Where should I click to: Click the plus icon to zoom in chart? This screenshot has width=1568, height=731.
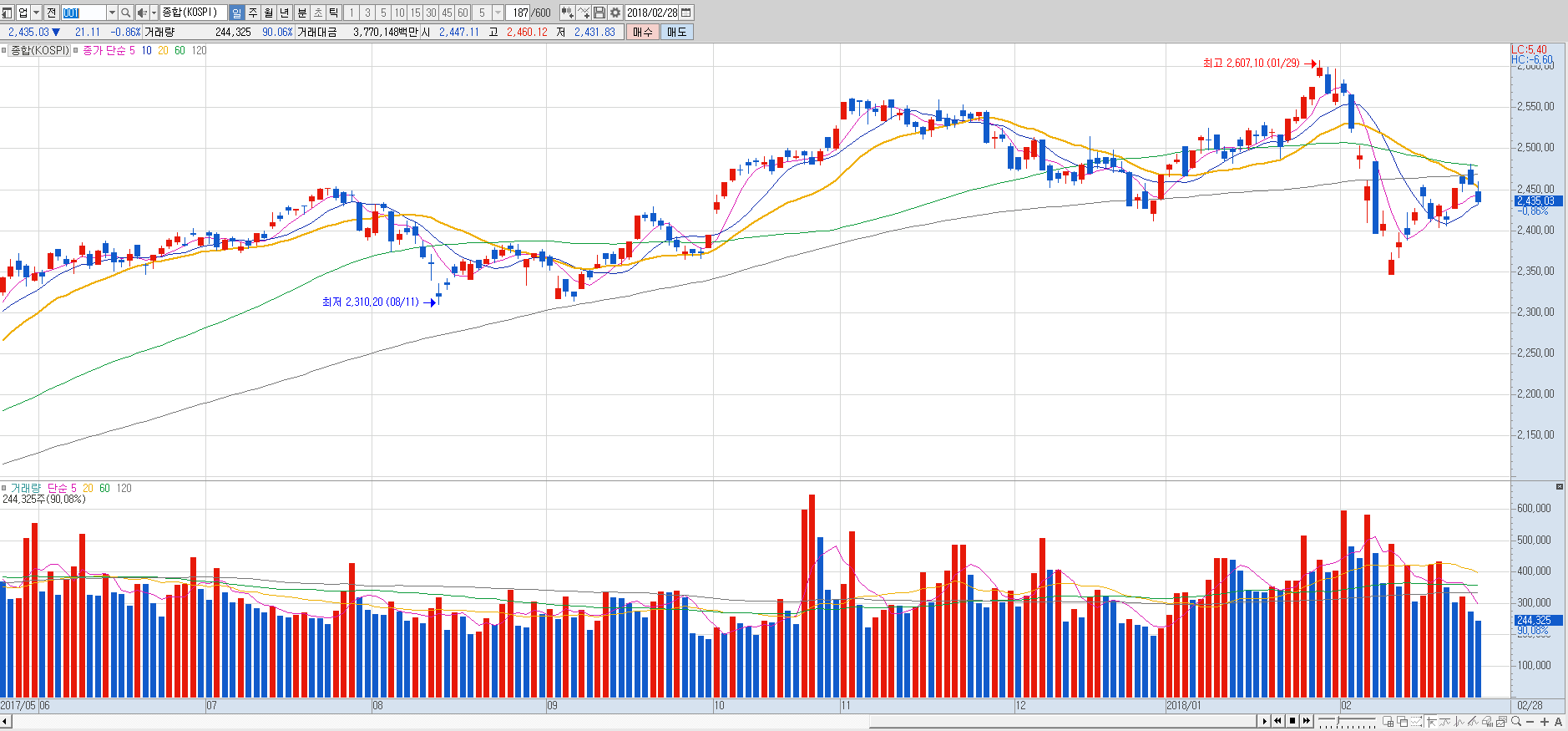tap(1544, 721)
